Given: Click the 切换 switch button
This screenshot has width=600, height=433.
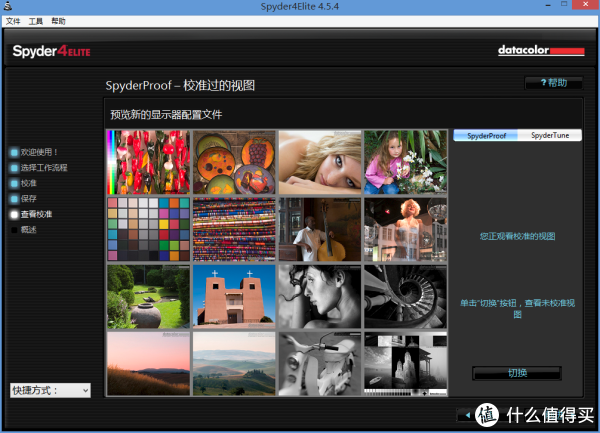Looking at the screenshot, I should coord(517,373).
